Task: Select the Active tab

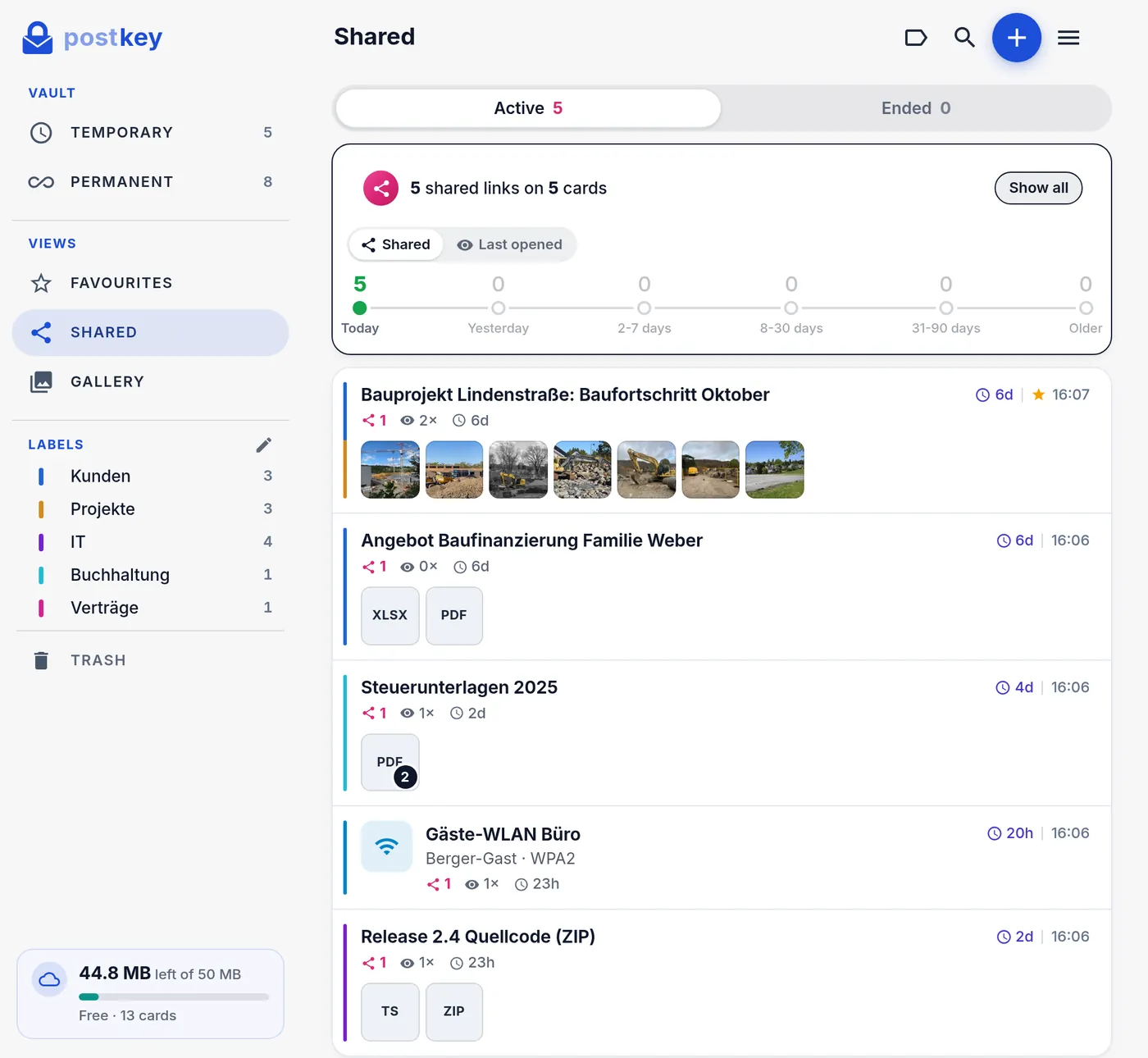Action: tap(528, 108)
